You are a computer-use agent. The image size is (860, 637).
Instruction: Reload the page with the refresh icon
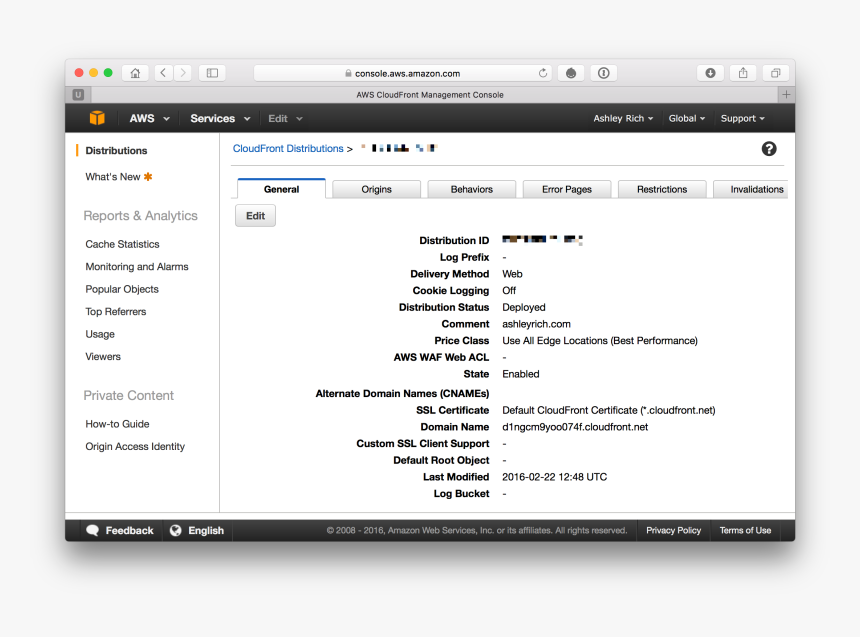[542, 73]
